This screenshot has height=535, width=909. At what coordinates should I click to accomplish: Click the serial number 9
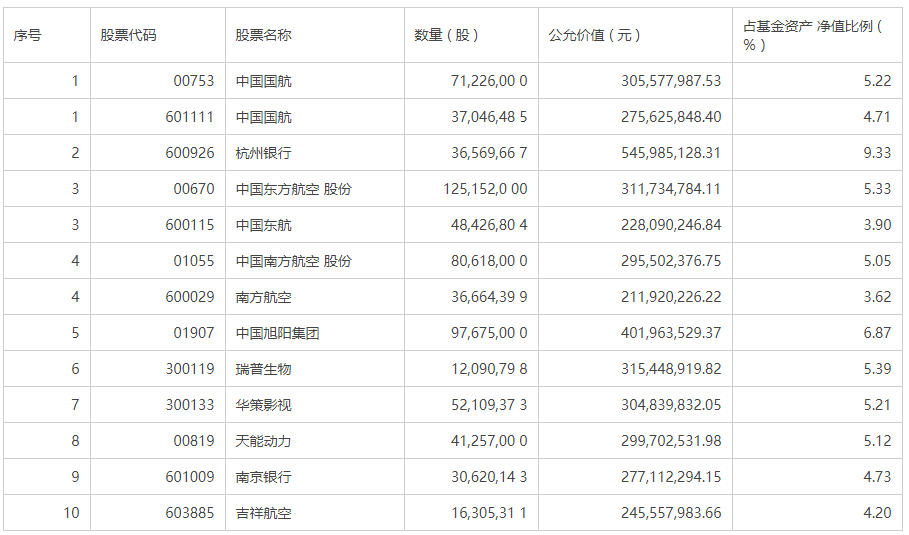(75, 477)
